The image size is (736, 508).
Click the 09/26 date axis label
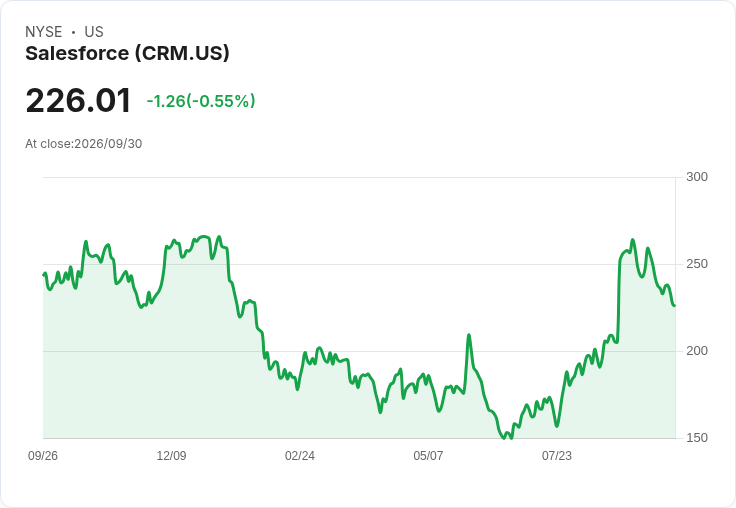pos(43,455)
